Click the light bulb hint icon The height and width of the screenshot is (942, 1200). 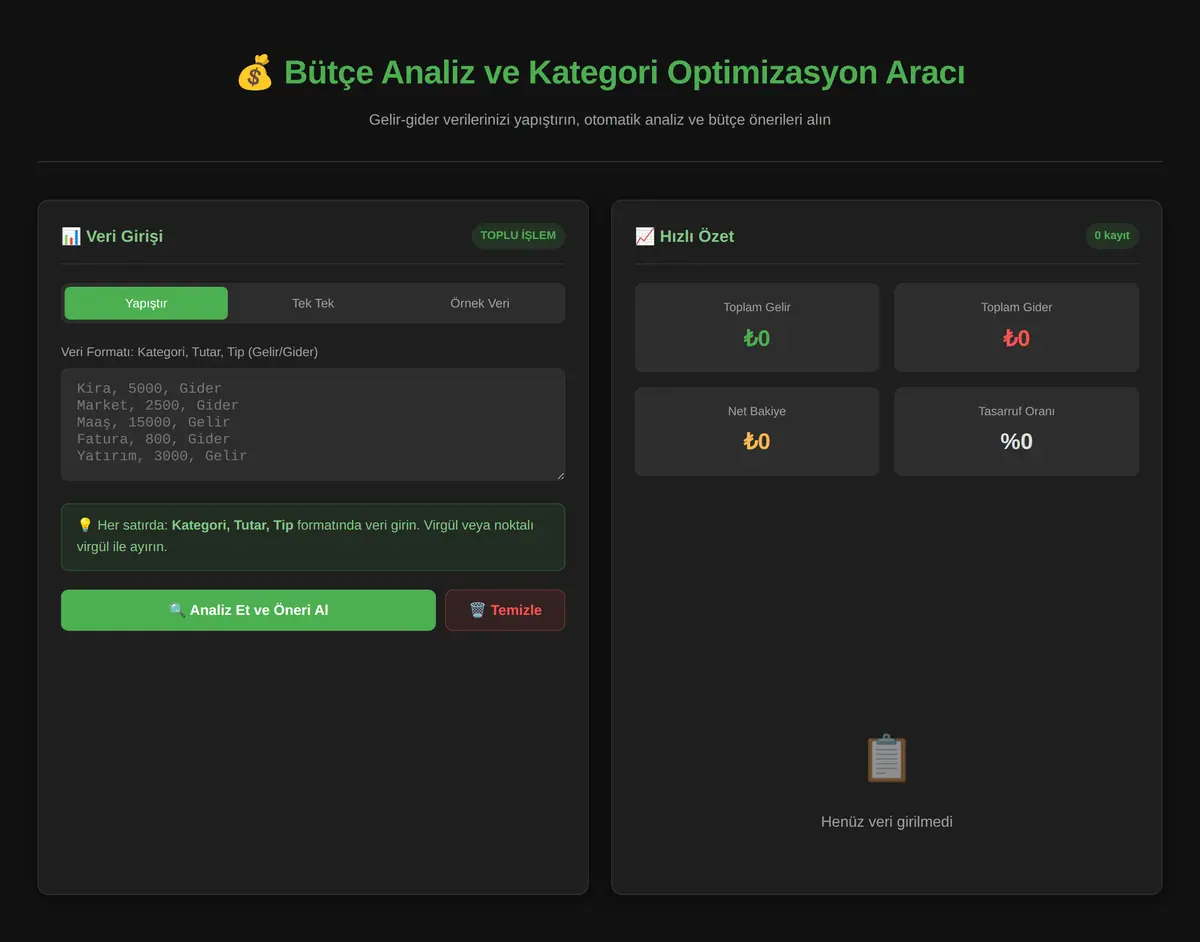point(85,525)
